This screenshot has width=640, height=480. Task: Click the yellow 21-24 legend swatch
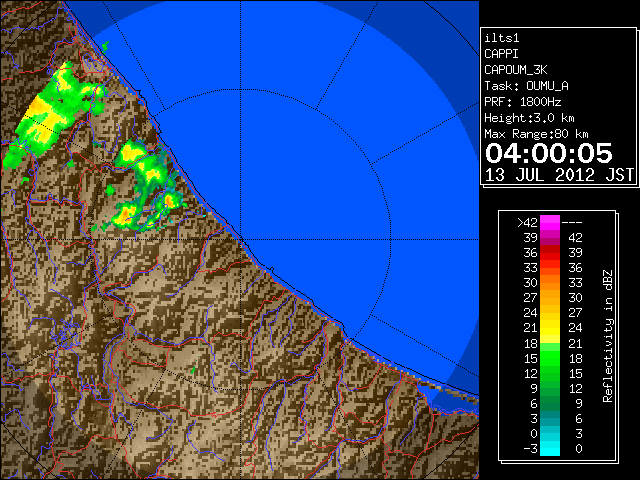pos(550,328)
